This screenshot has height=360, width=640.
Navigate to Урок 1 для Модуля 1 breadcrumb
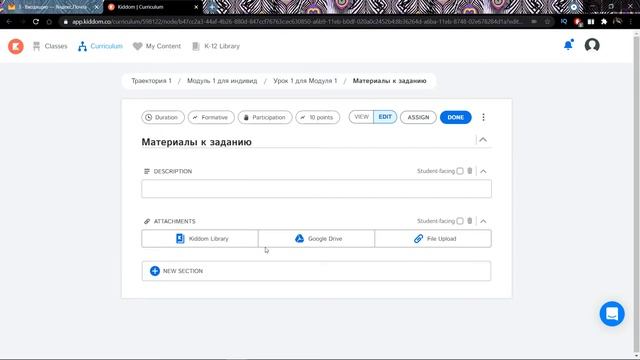(305, 81)
